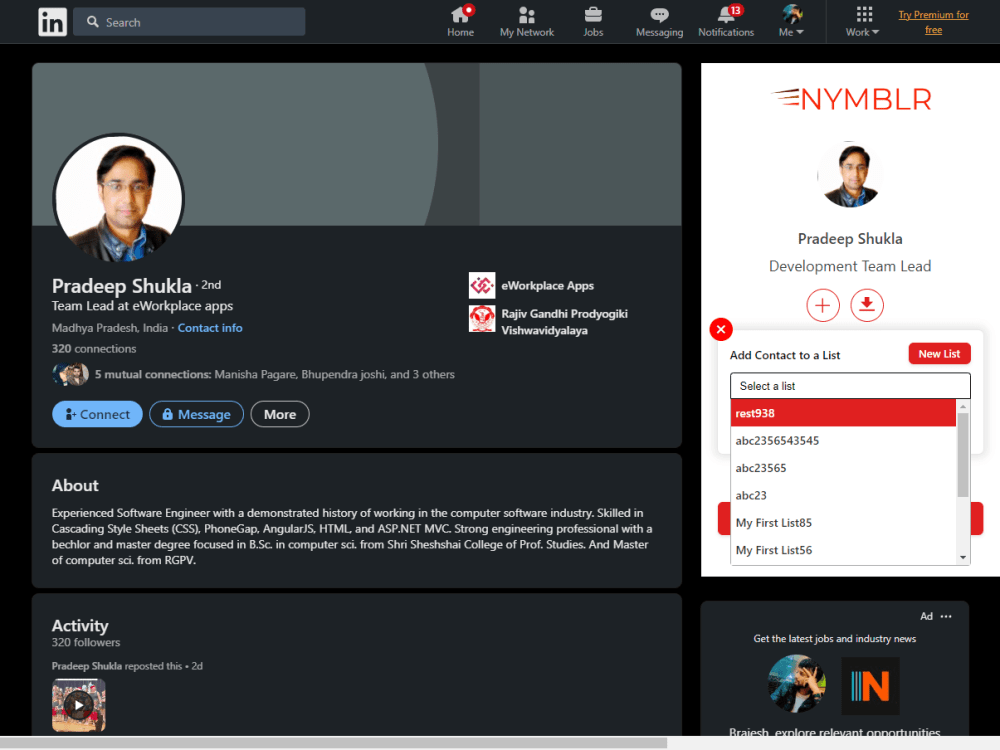Open the Select a list dropdown
The image size is (1000, 750).
click(x=850, y=386)
